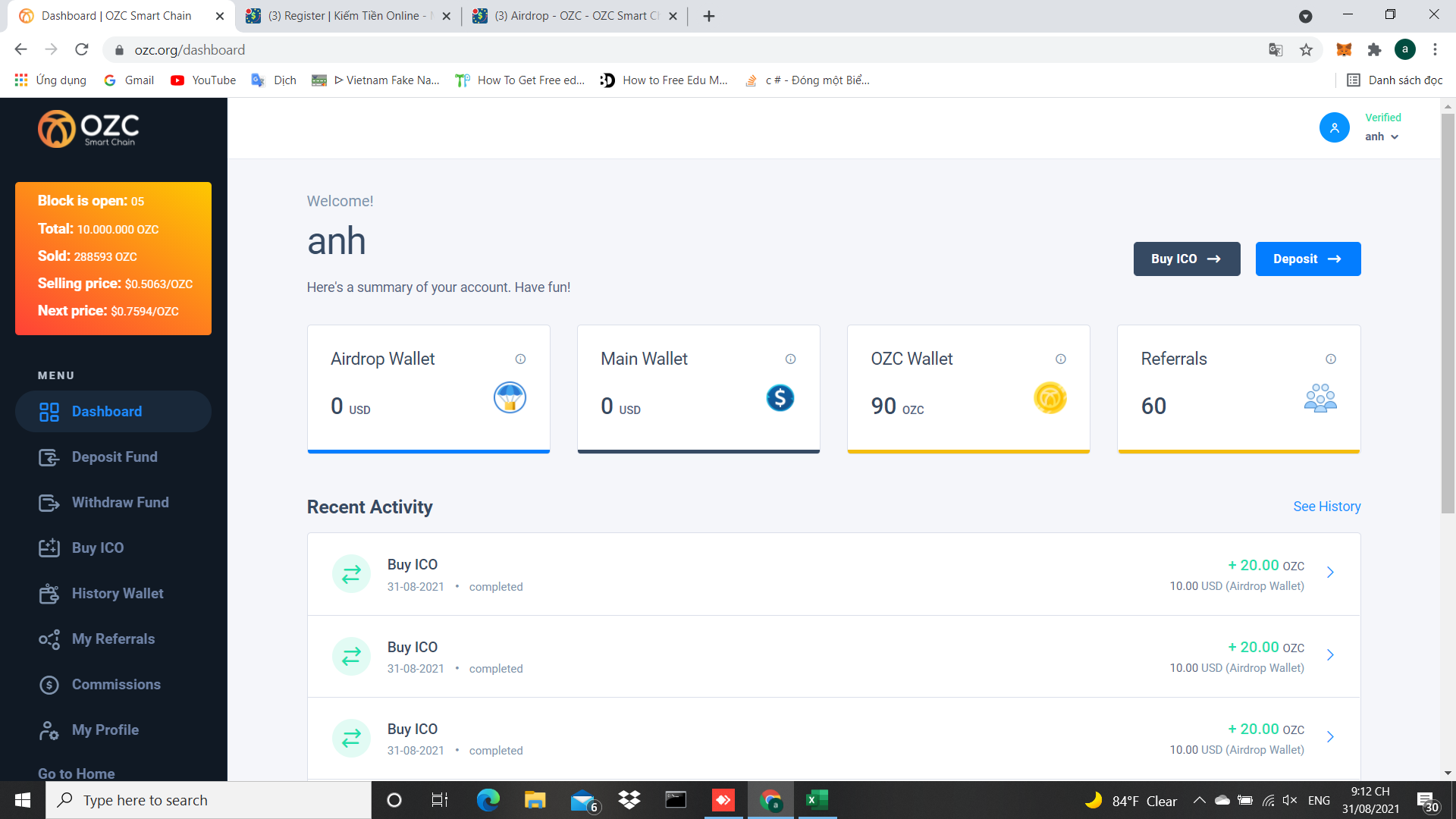The image size is (1456, 819).
Task: Open File Explorer from the taskbar
Action: (535, 800)
